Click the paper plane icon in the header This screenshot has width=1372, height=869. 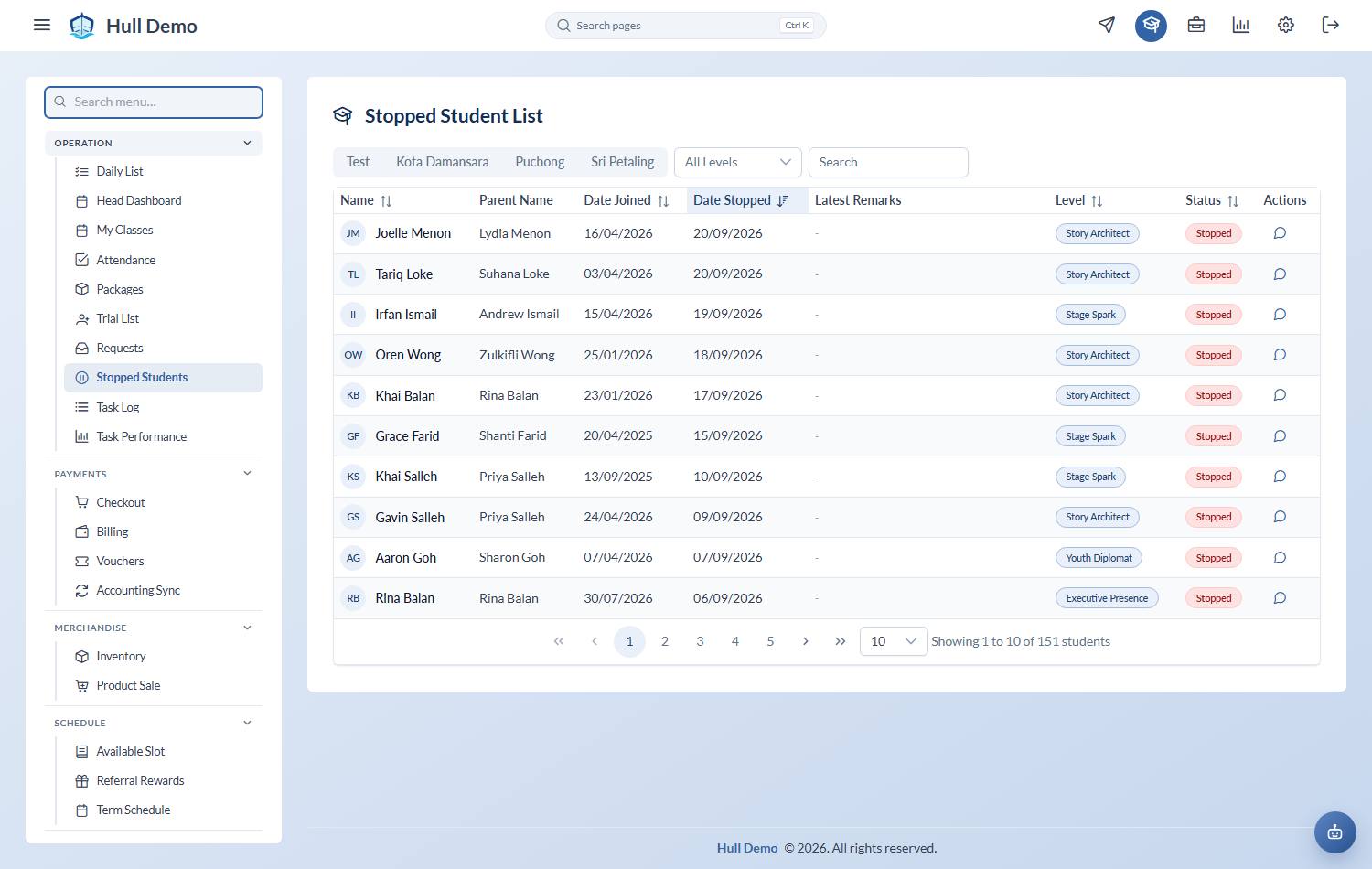pos(1107,25)
